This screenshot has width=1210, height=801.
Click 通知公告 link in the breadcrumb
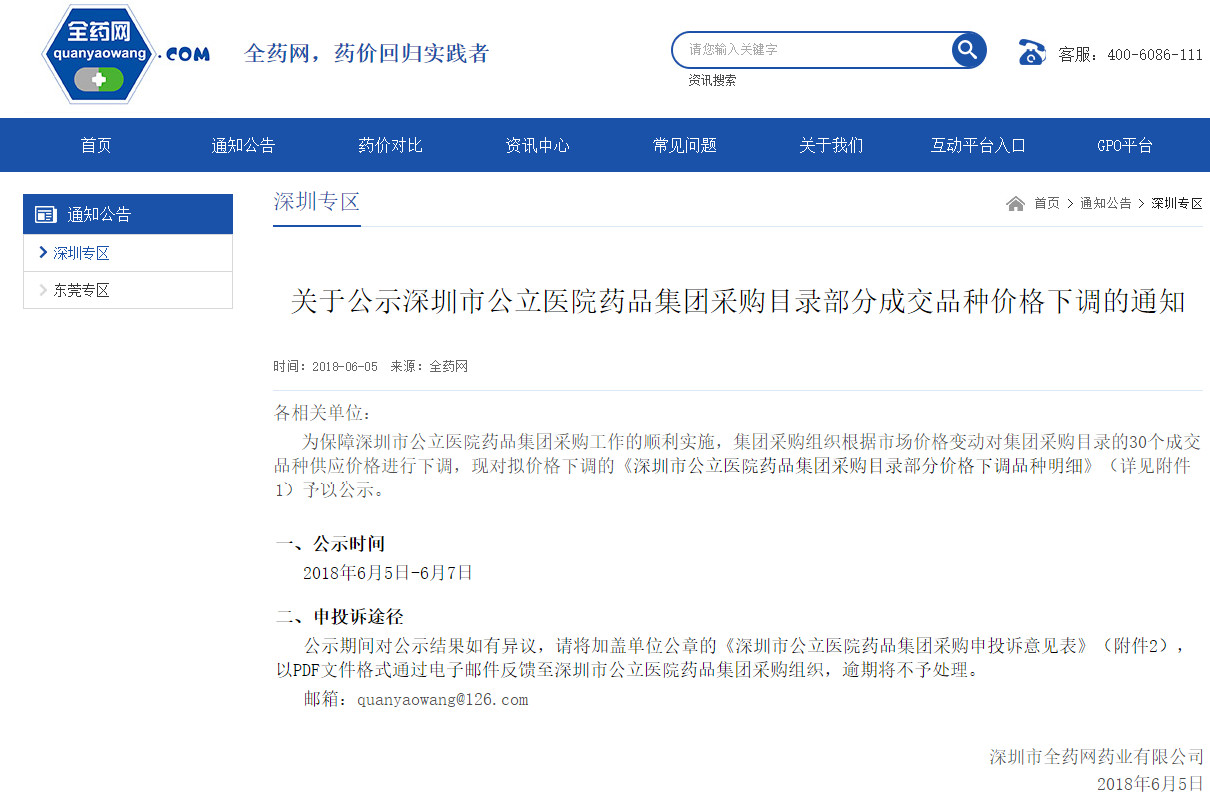(x=1105, y=204)
